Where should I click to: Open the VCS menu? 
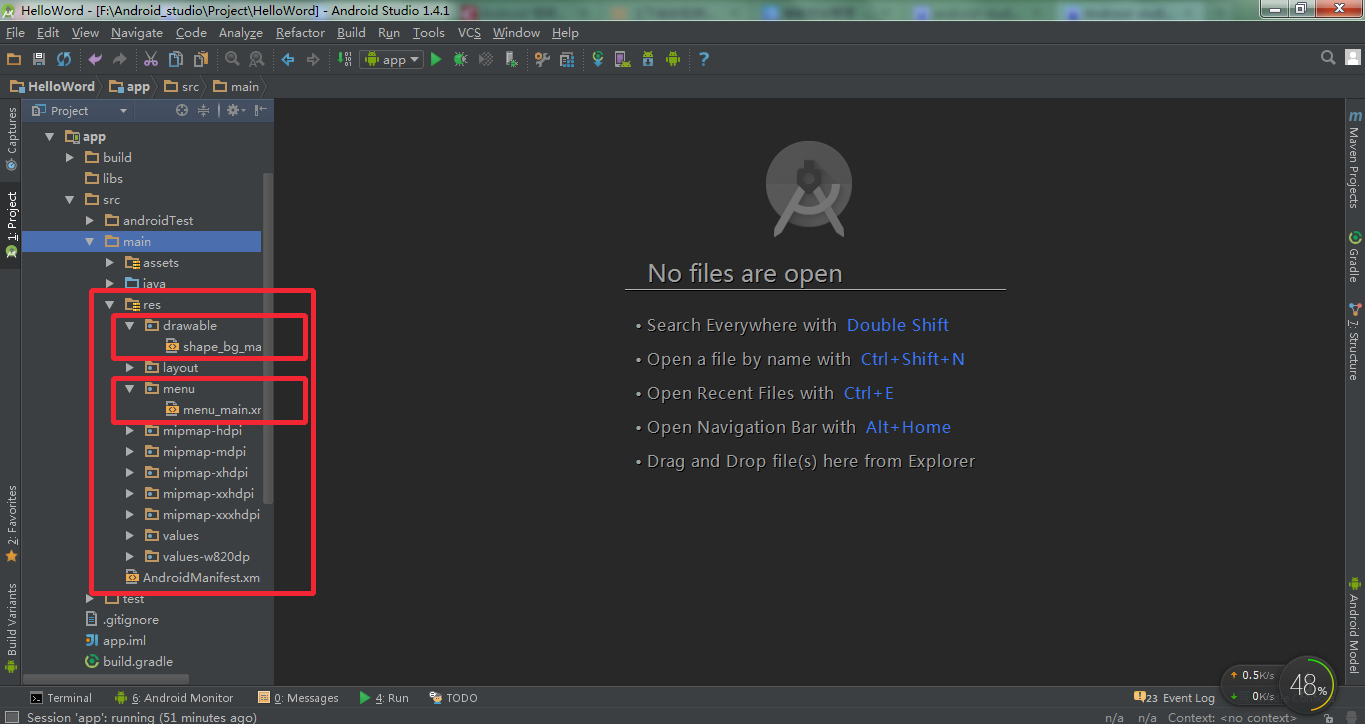(469, 33)
